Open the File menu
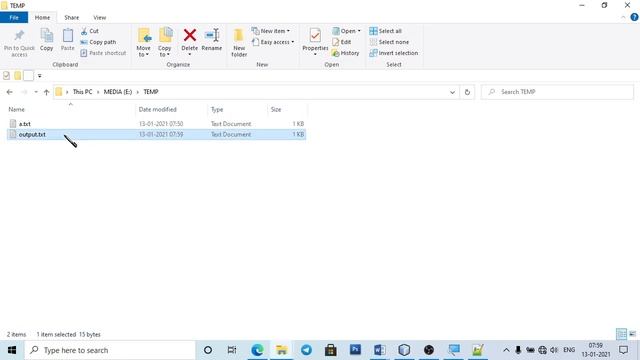This screenshot has height=360, width=640. click(14, 18)
